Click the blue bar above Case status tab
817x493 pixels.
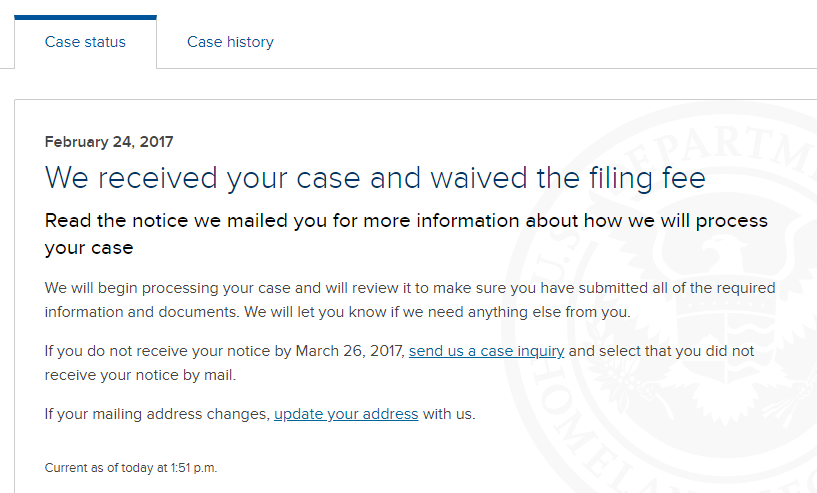coord(85,18)
